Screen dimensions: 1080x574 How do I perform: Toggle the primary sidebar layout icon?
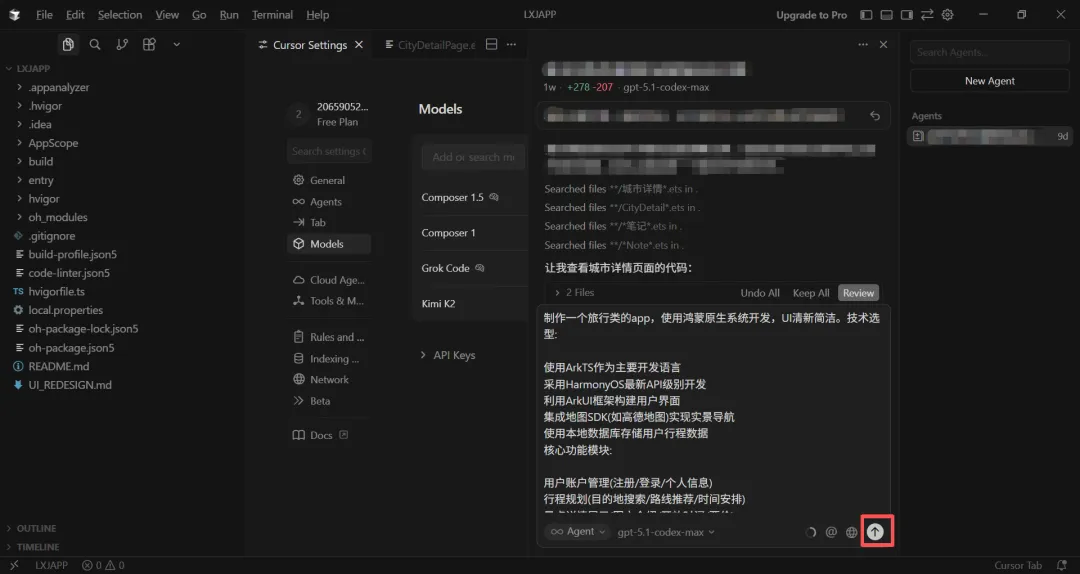[866, 14]
